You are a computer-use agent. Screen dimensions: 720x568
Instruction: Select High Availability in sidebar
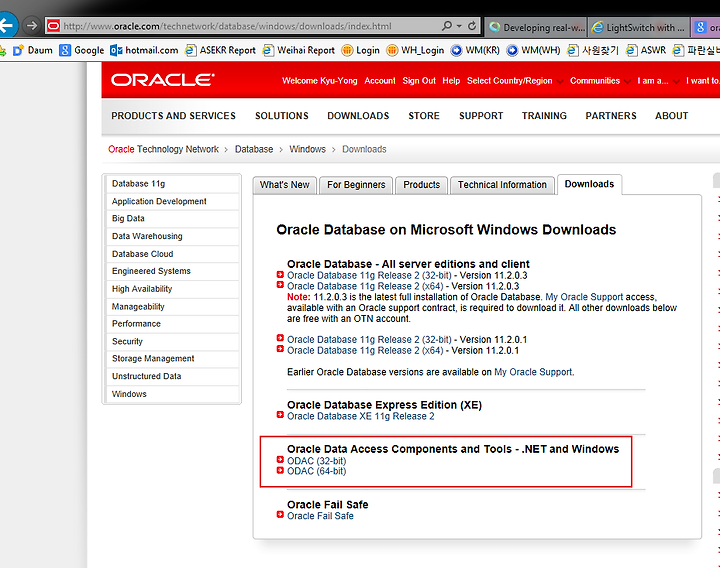coord(173,289)
